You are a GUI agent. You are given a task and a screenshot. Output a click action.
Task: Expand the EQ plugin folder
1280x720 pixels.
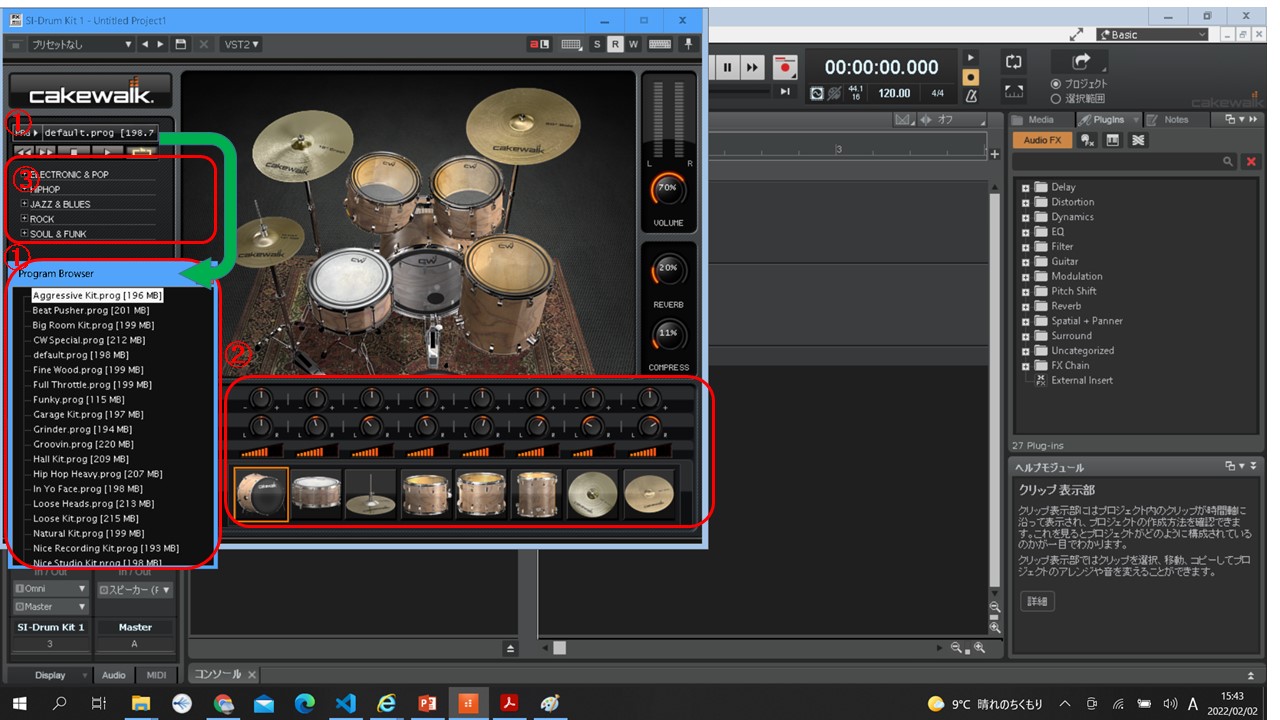1026,233
